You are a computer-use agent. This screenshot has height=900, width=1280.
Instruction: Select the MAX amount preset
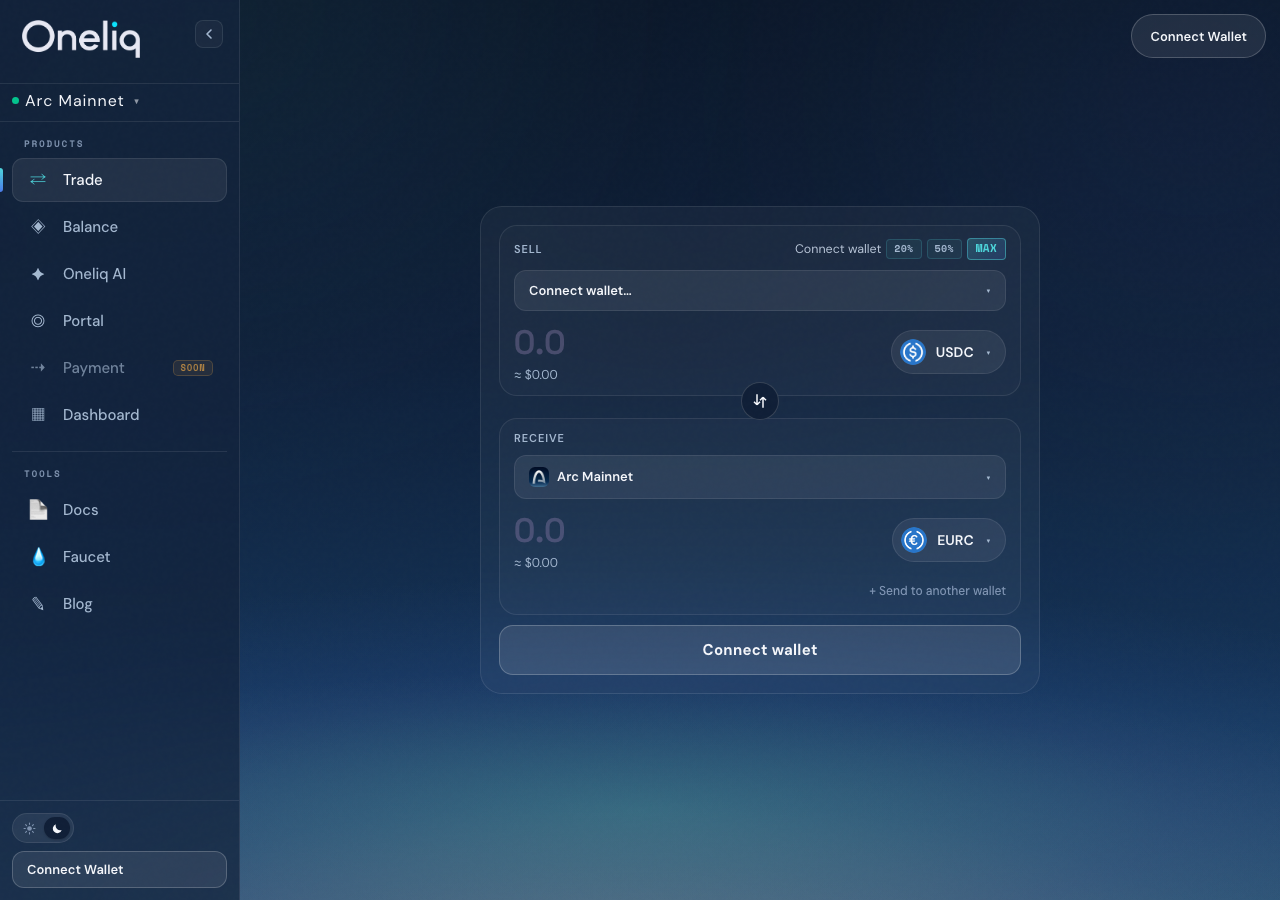(986, 249)
